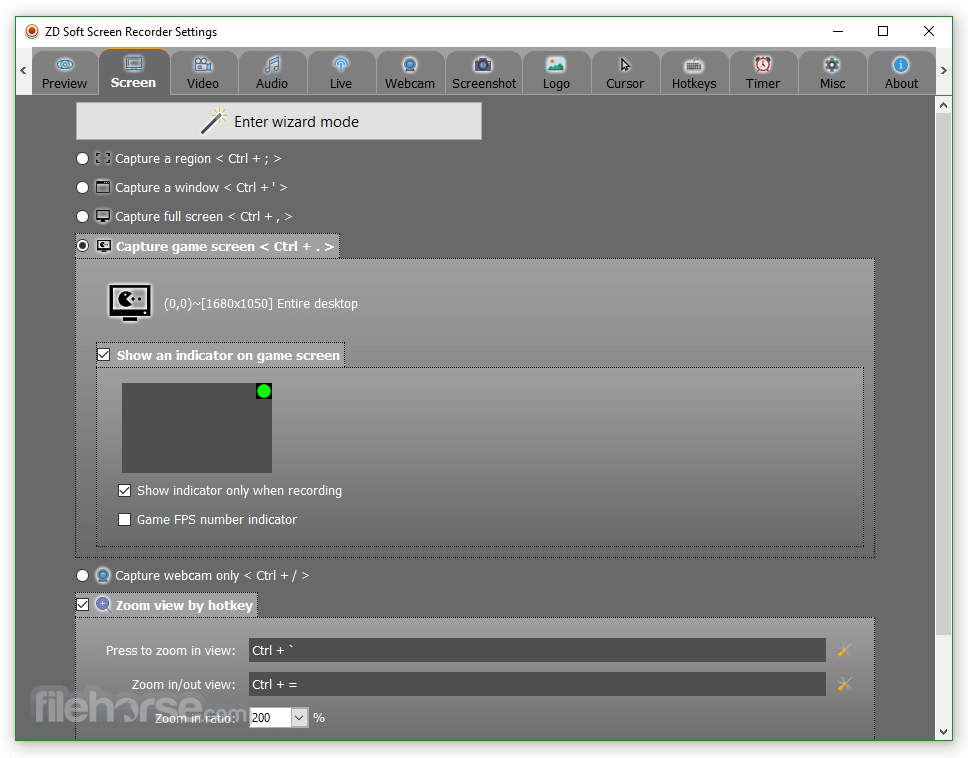
Task: Open the Logo tab
Action: 556,73
